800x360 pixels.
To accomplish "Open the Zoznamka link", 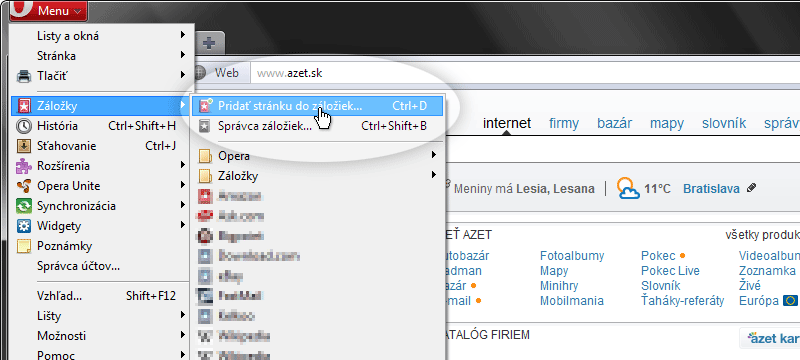I will [767, 271].
